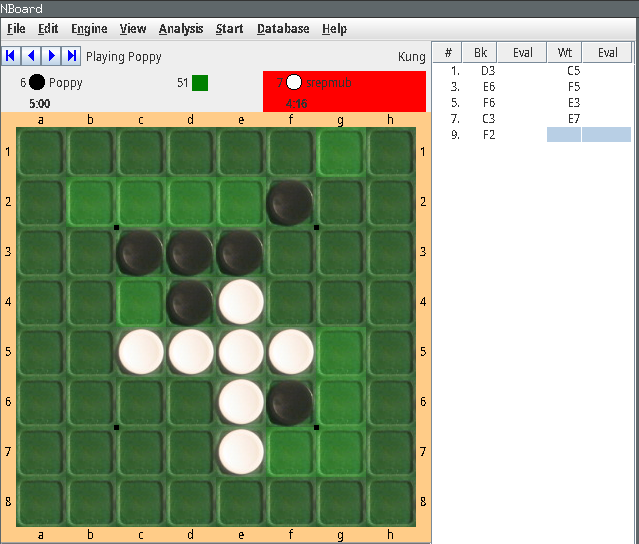Play a disc on square g7

click(x=341, y=452)
